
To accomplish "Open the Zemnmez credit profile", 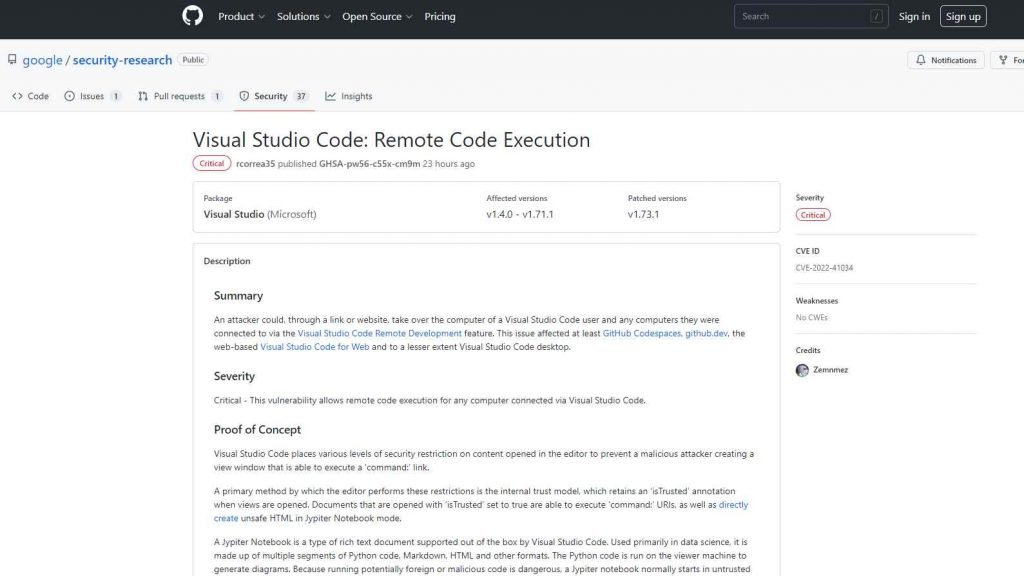I will pyautogui.click(x=831, y=370).
